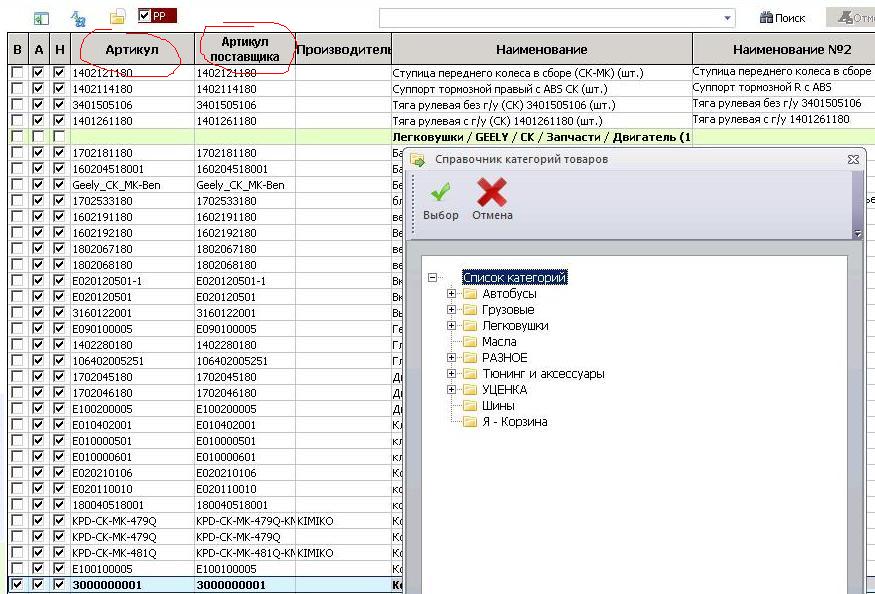Click the РАЗНОЕ folder icon

click(x=470, y=358)
